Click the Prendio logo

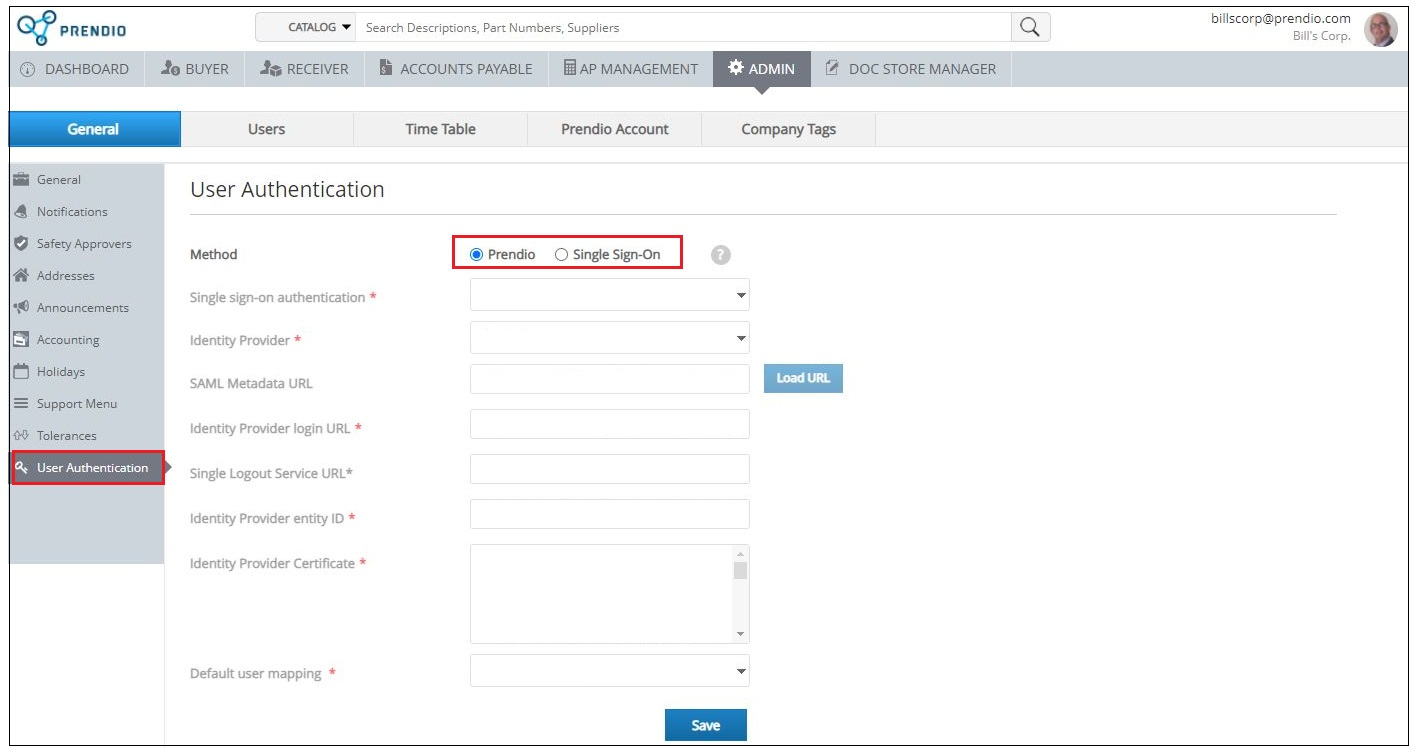click(x=72, y=28)
